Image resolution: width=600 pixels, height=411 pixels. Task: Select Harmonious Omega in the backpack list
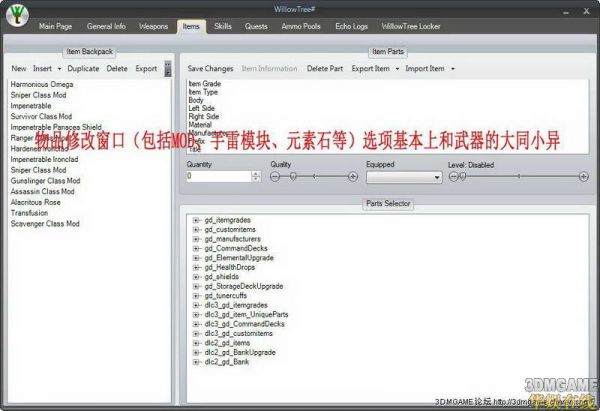tap(44, 83)
